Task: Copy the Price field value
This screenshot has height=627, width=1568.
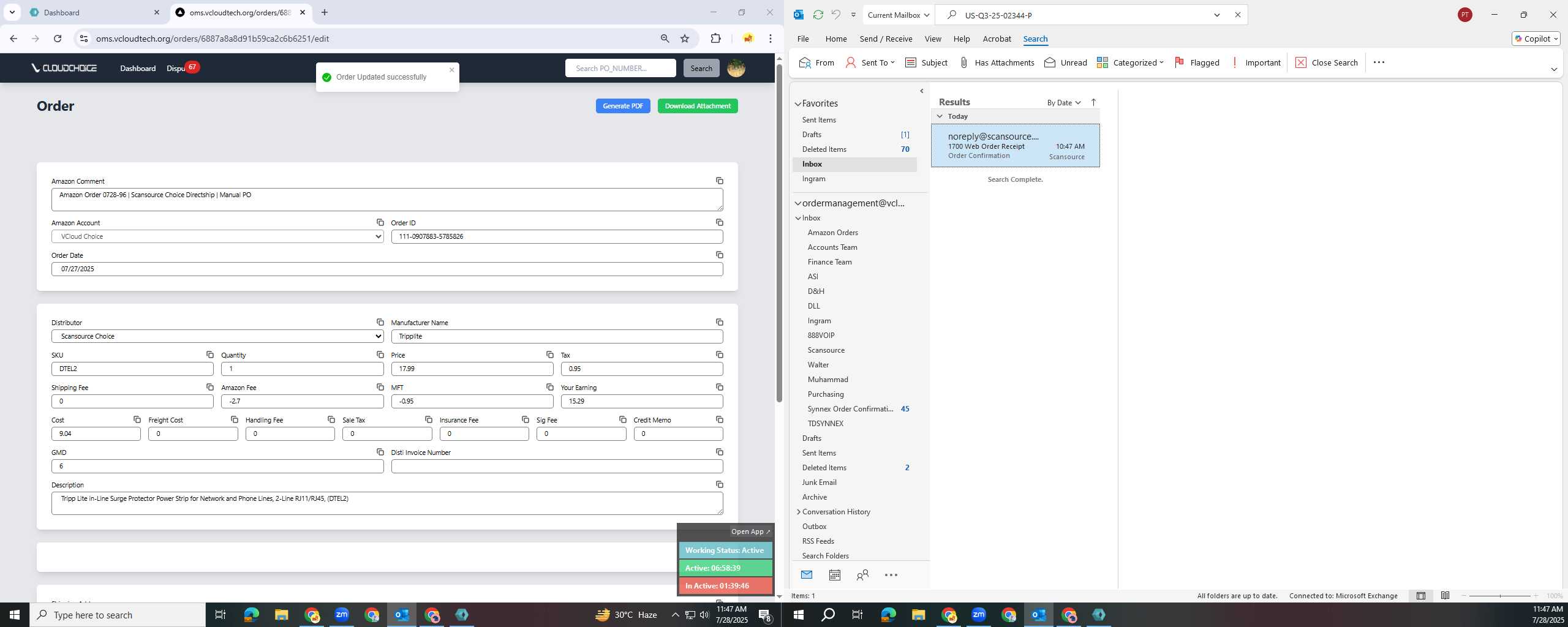Action: pyautogui.click(x=550, y=355)
